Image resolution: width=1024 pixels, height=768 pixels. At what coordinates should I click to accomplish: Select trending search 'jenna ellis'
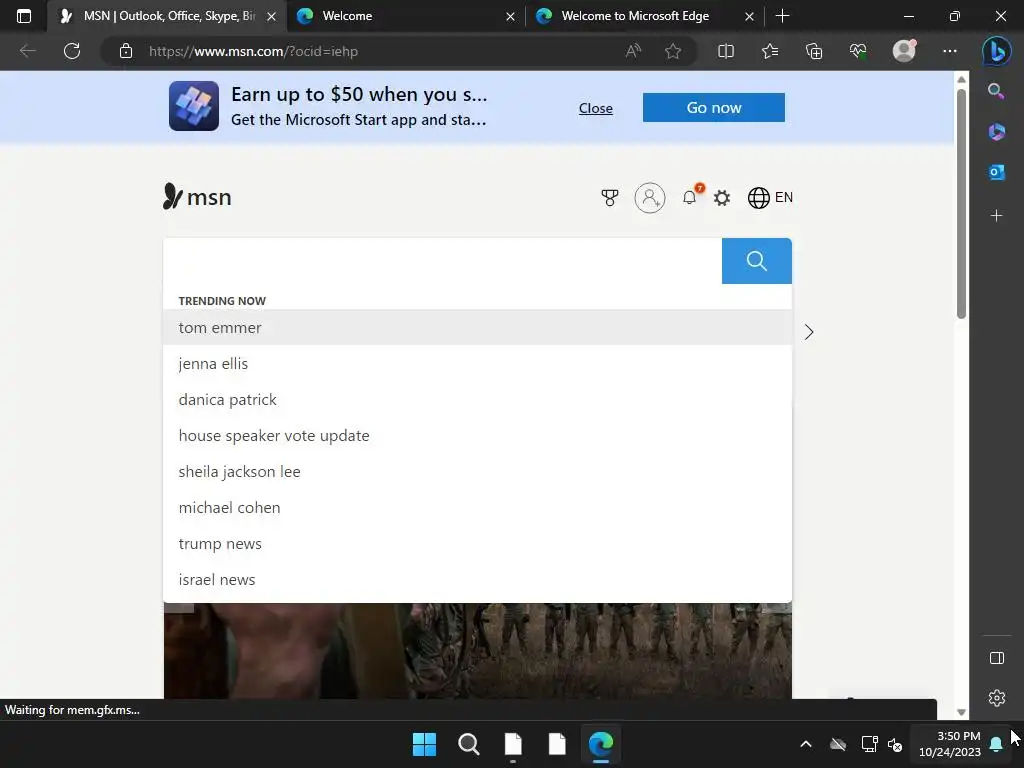pos(477,364)
